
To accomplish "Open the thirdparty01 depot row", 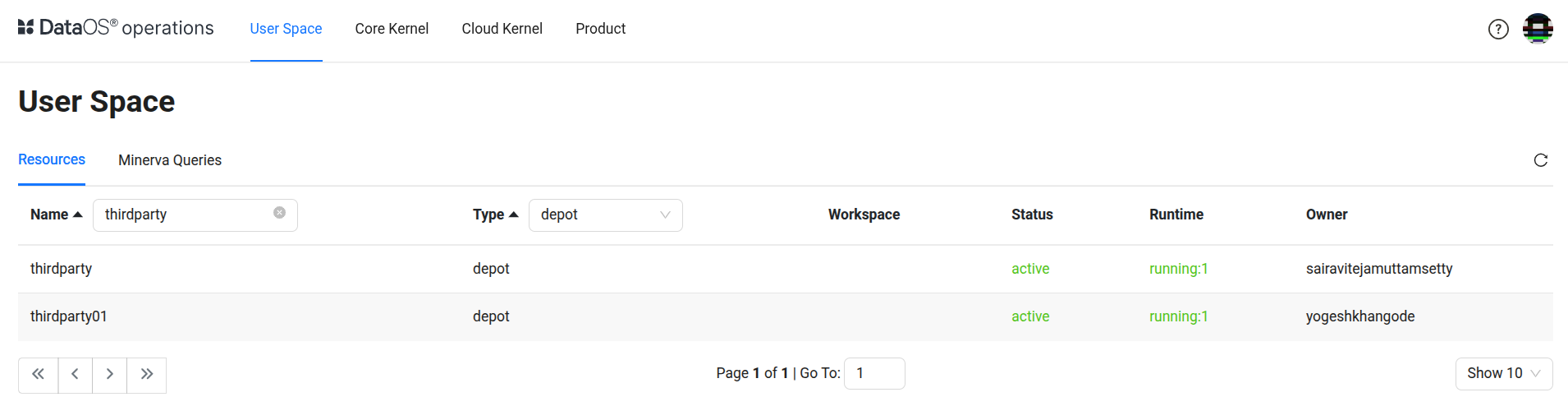I will [69, 316].
